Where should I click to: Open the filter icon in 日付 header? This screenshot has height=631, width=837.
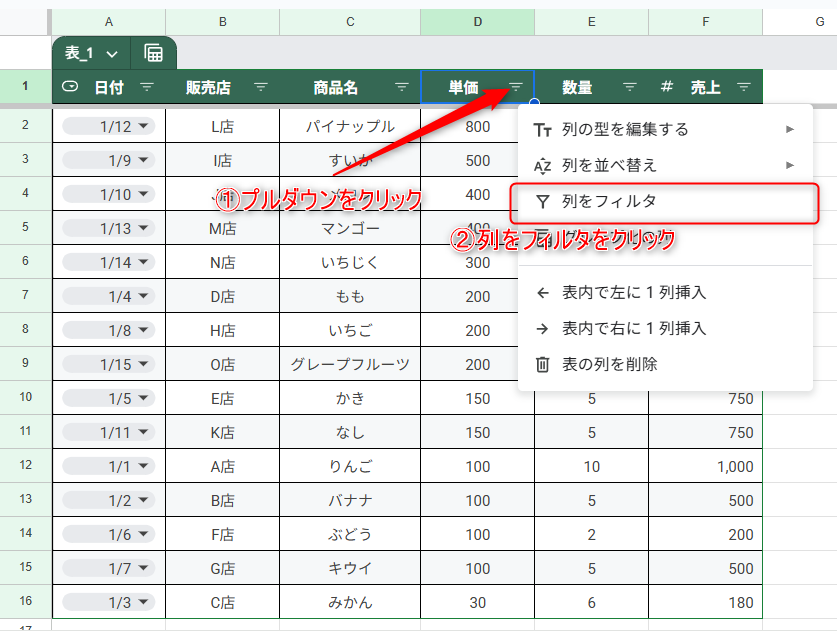(x=147, y=88)
